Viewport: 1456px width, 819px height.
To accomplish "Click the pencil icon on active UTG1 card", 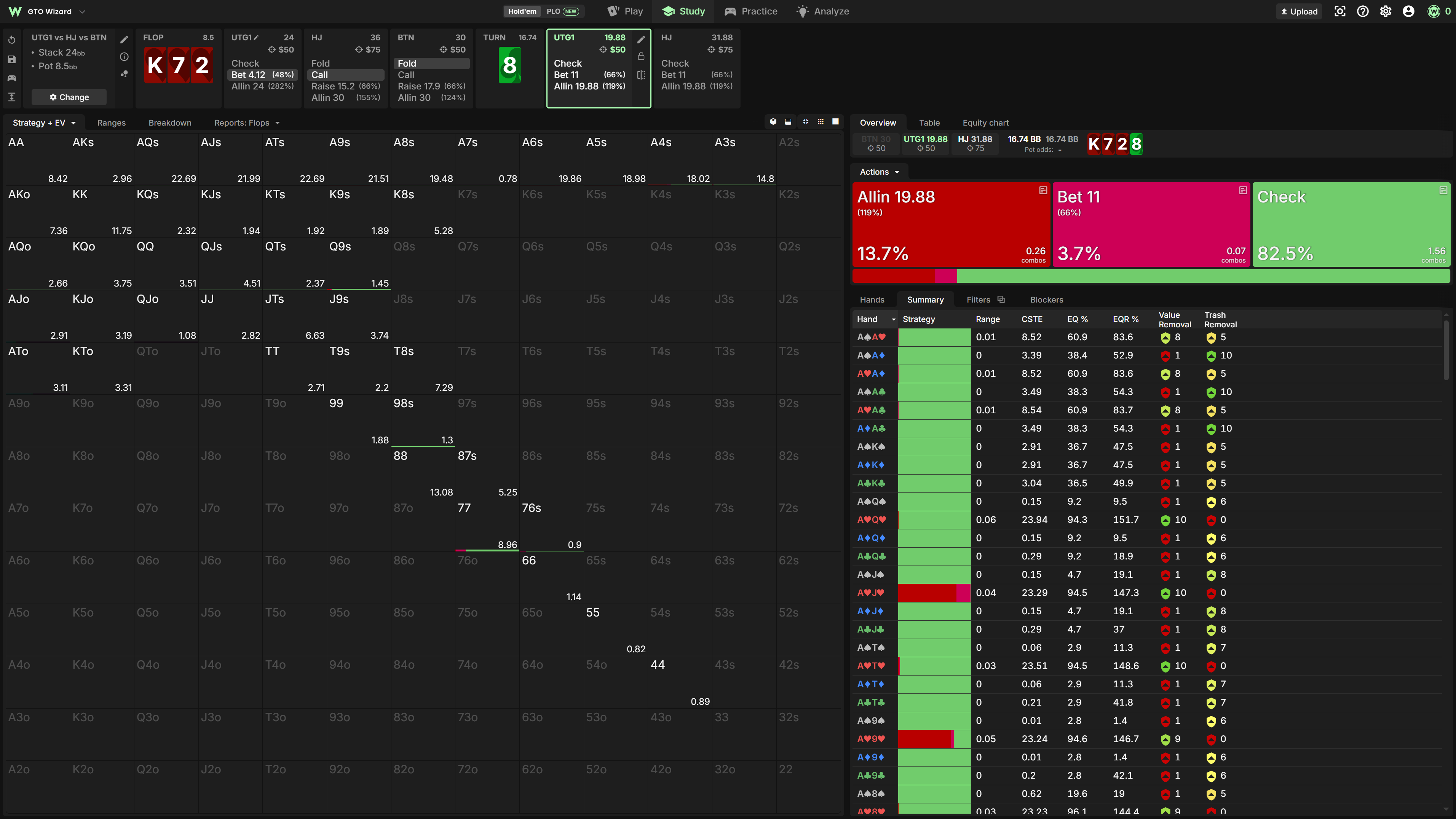I will click(641, 40).
